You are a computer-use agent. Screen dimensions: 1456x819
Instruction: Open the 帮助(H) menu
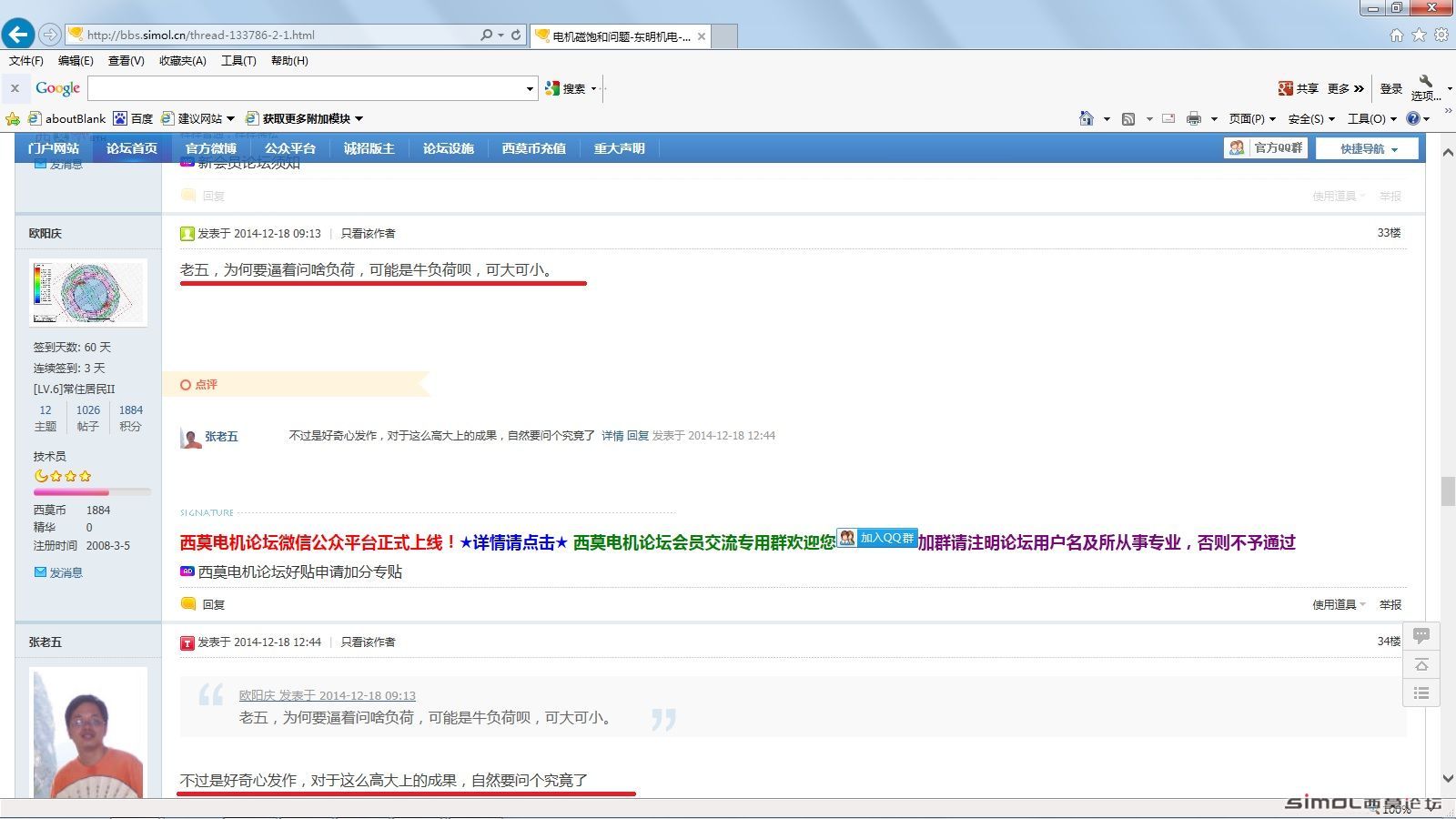[x=289, y=61]
